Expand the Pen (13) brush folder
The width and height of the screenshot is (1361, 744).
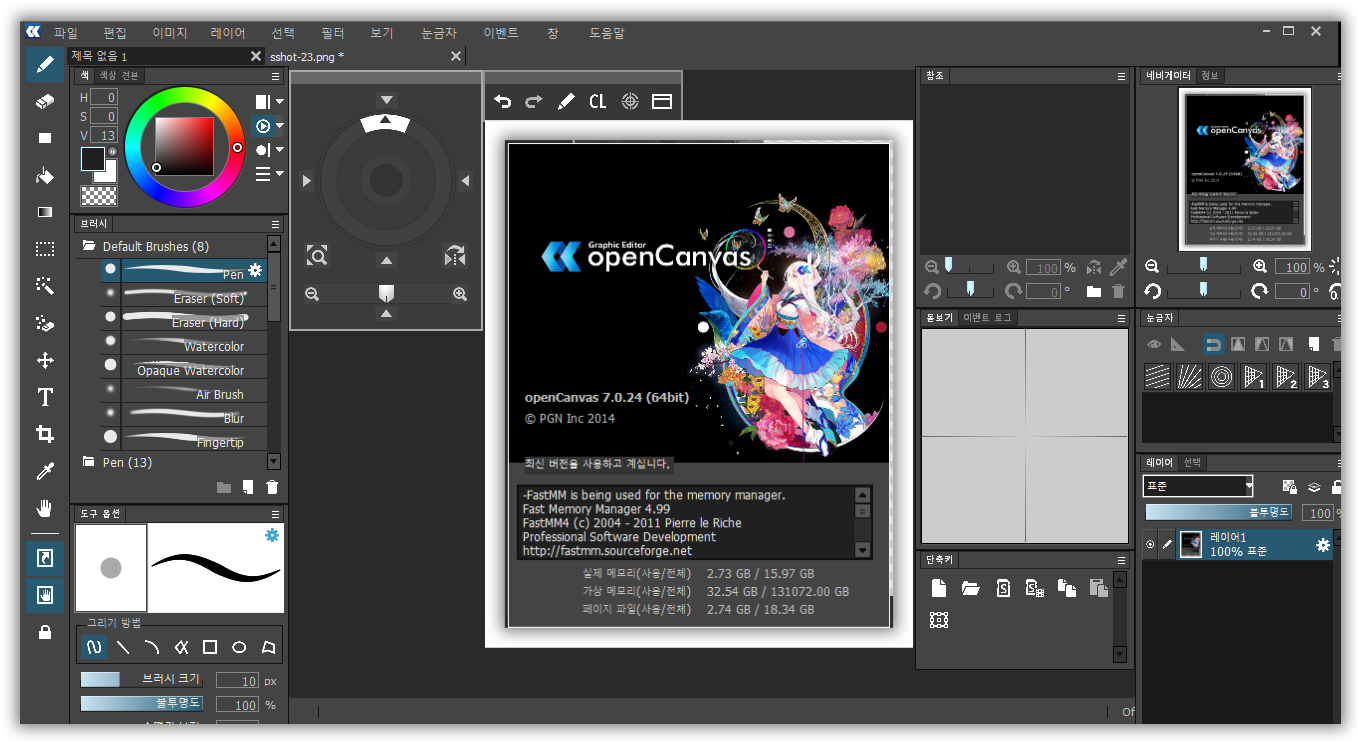[88, 462]
